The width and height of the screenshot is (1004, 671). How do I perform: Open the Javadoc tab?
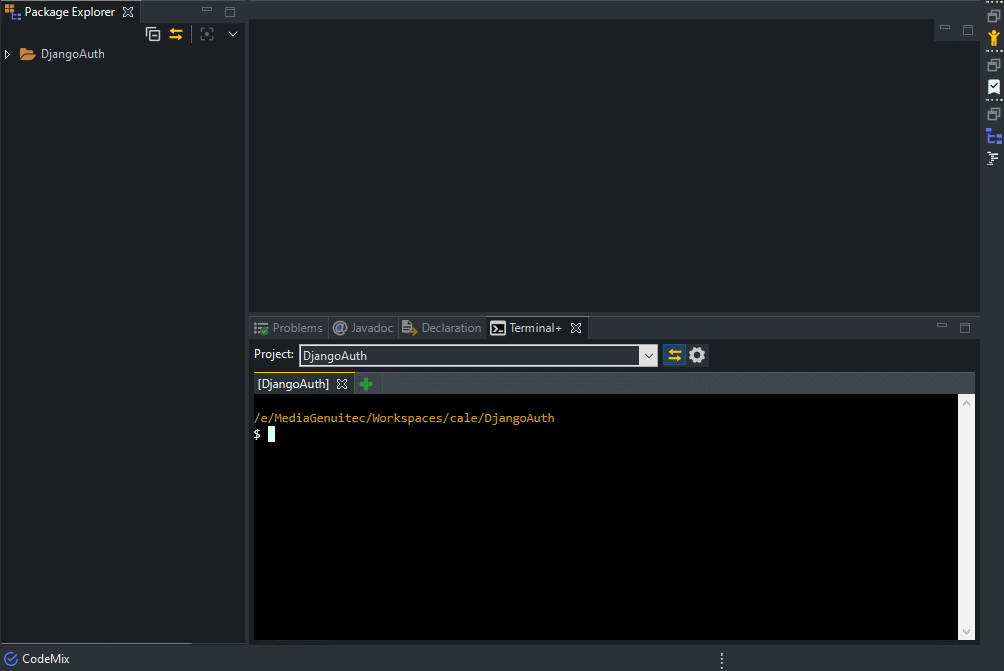(x=363, y=328)
